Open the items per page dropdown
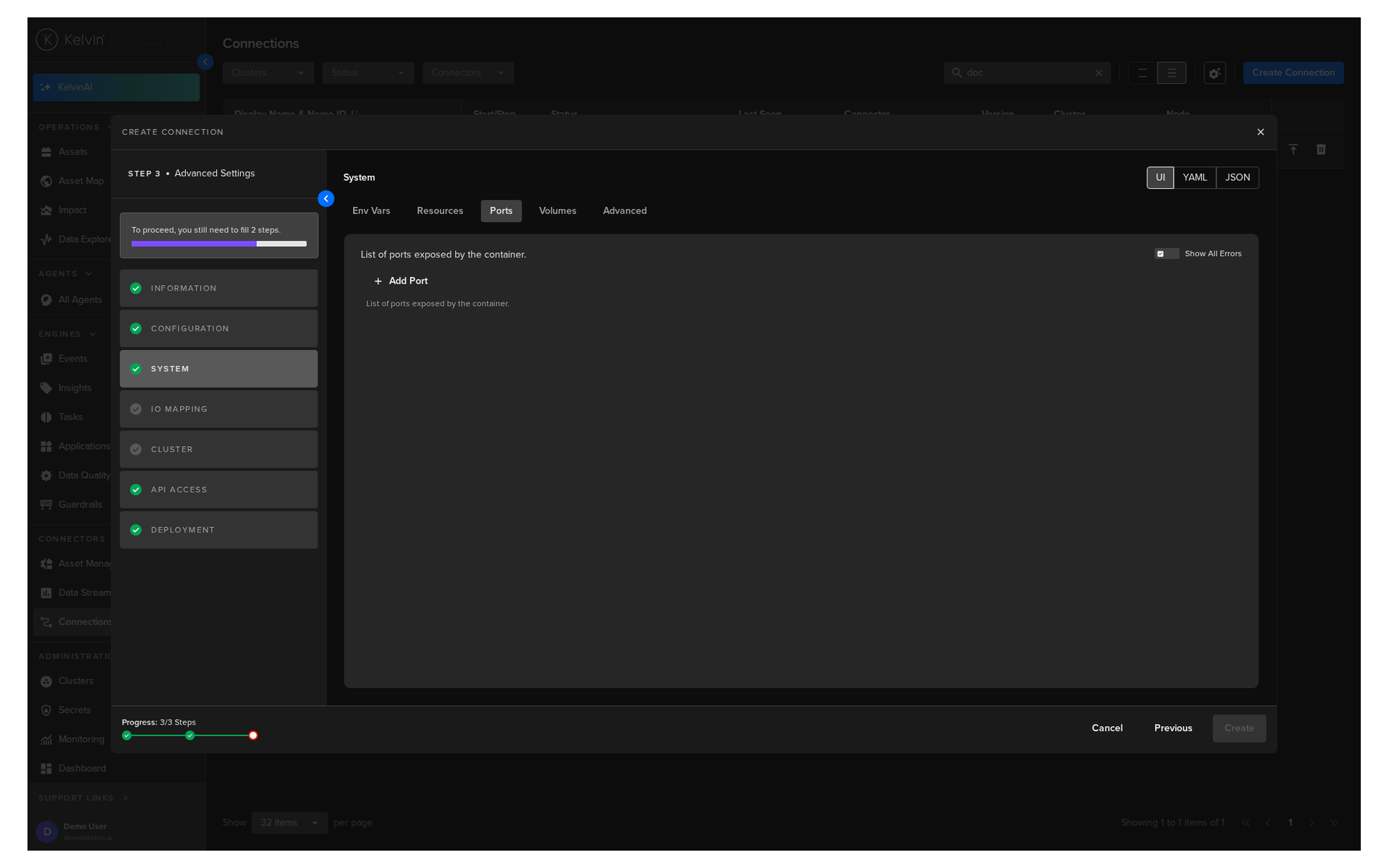Viewport: 1389px width, 868px height. [289, 823]
